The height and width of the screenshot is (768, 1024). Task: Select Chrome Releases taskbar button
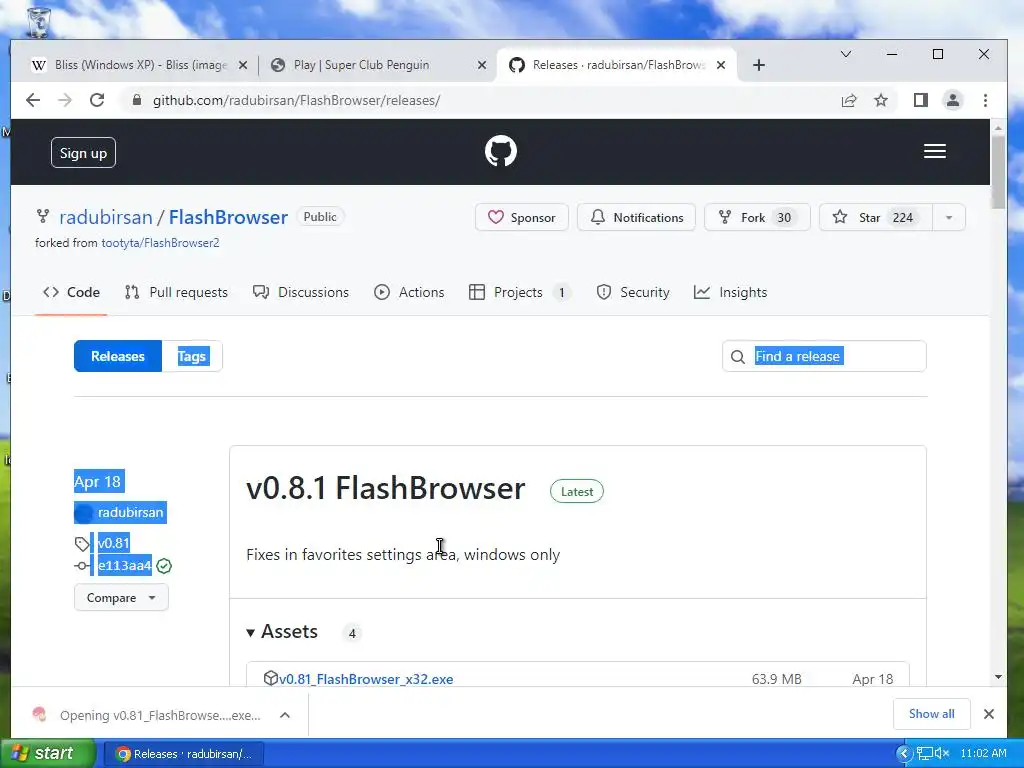[184, 754]
